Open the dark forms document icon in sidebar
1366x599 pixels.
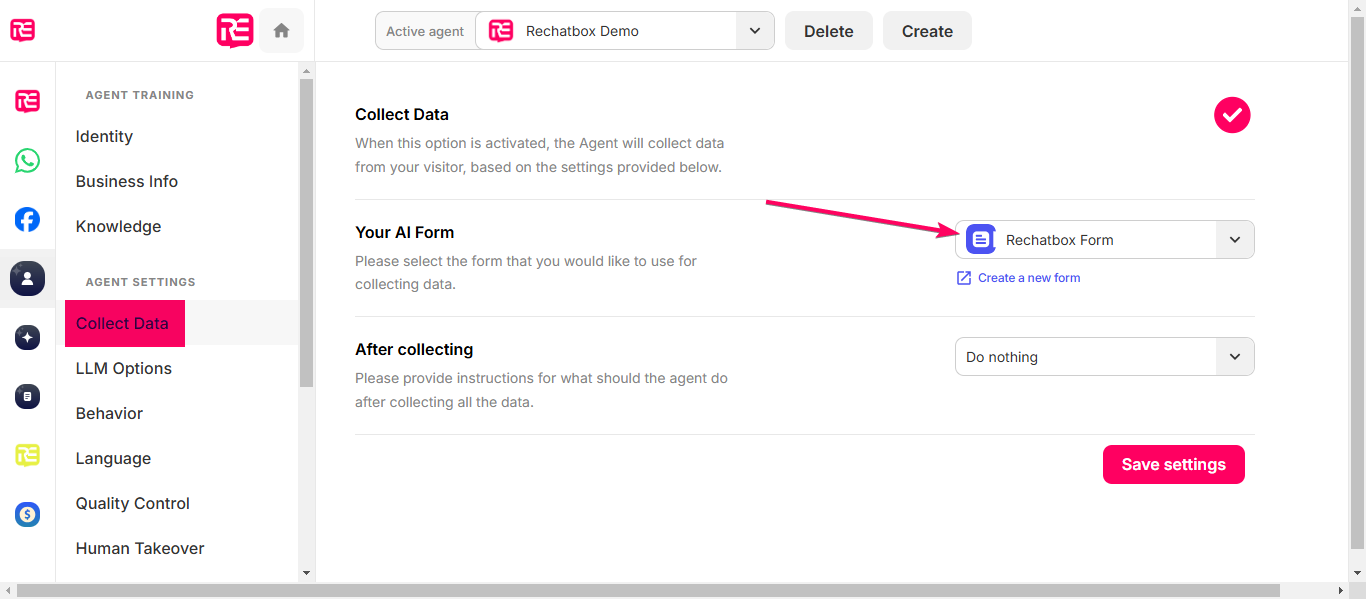pos(27,396)
